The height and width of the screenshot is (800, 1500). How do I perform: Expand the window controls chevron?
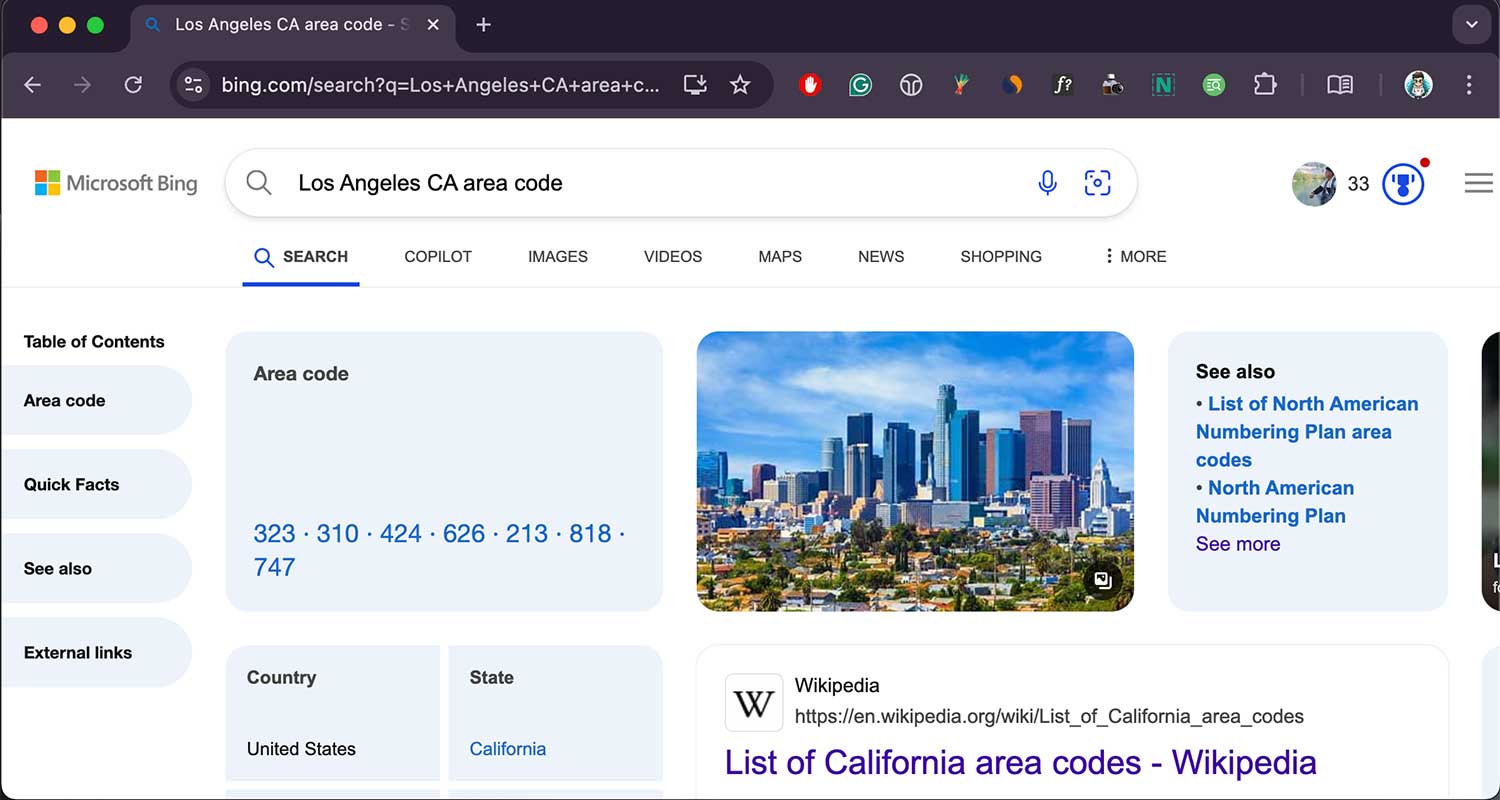[x=1471, y=24]
